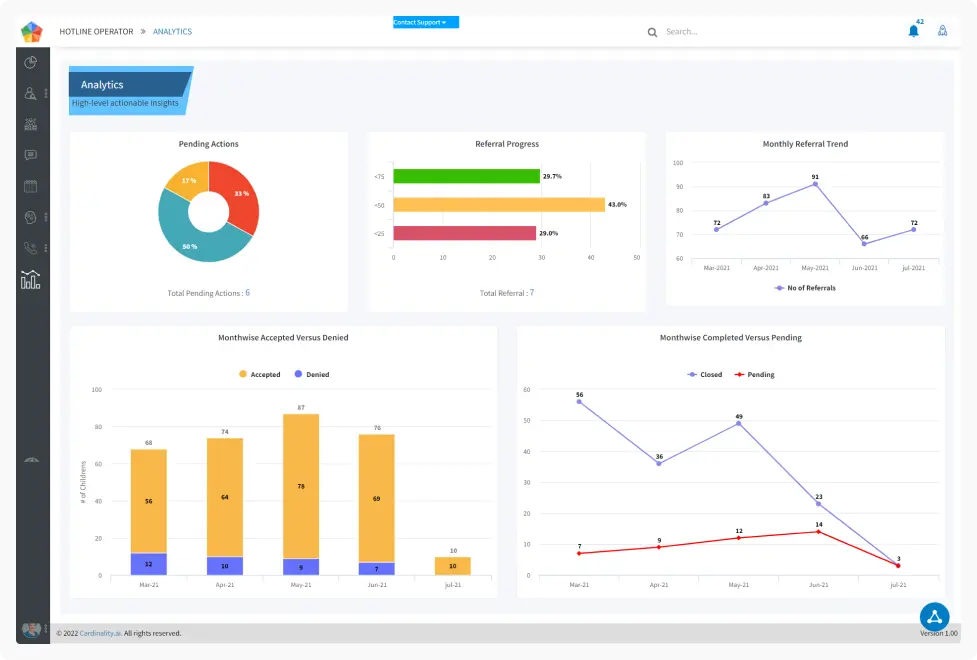Open the phone hotline sidebar icon

[31, 248]
